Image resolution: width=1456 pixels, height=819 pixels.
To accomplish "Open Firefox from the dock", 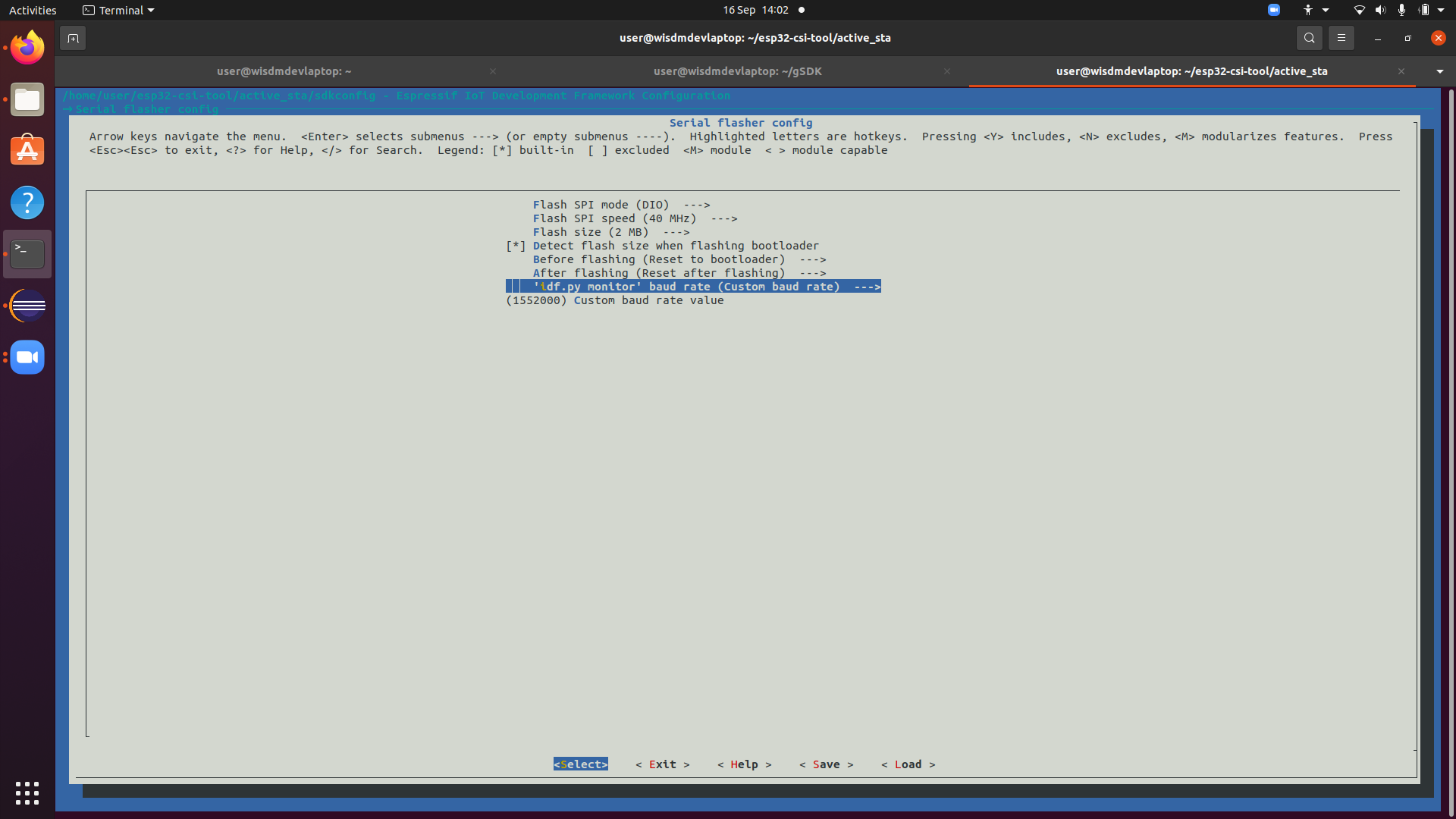I will (27, 47).
